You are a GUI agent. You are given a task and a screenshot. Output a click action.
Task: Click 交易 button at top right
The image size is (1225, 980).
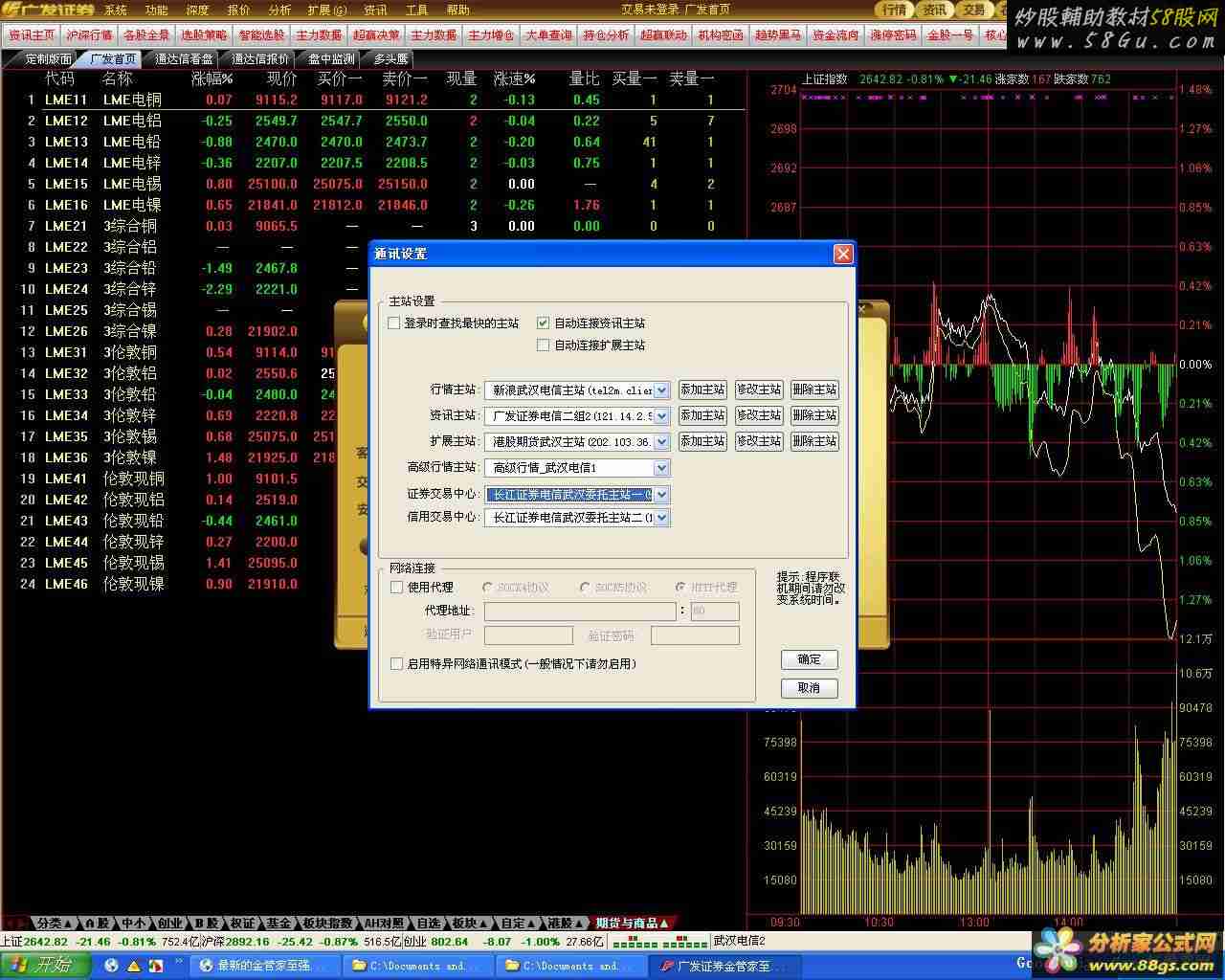click(973, 10)
